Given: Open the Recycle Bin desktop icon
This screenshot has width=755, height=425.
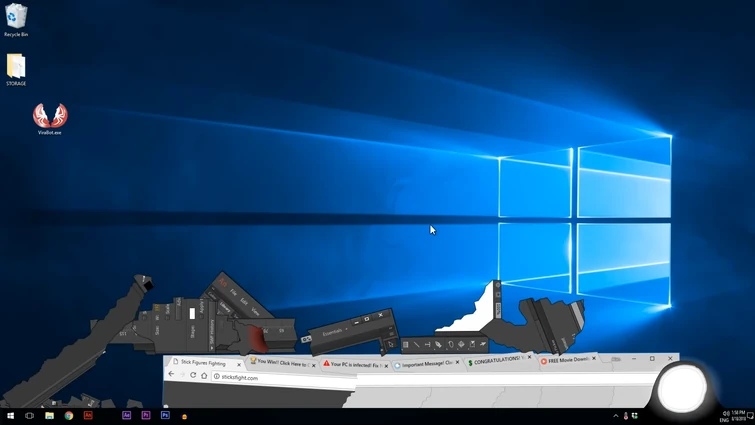Looking at the screenshot, I should click(x=16, y=20).
